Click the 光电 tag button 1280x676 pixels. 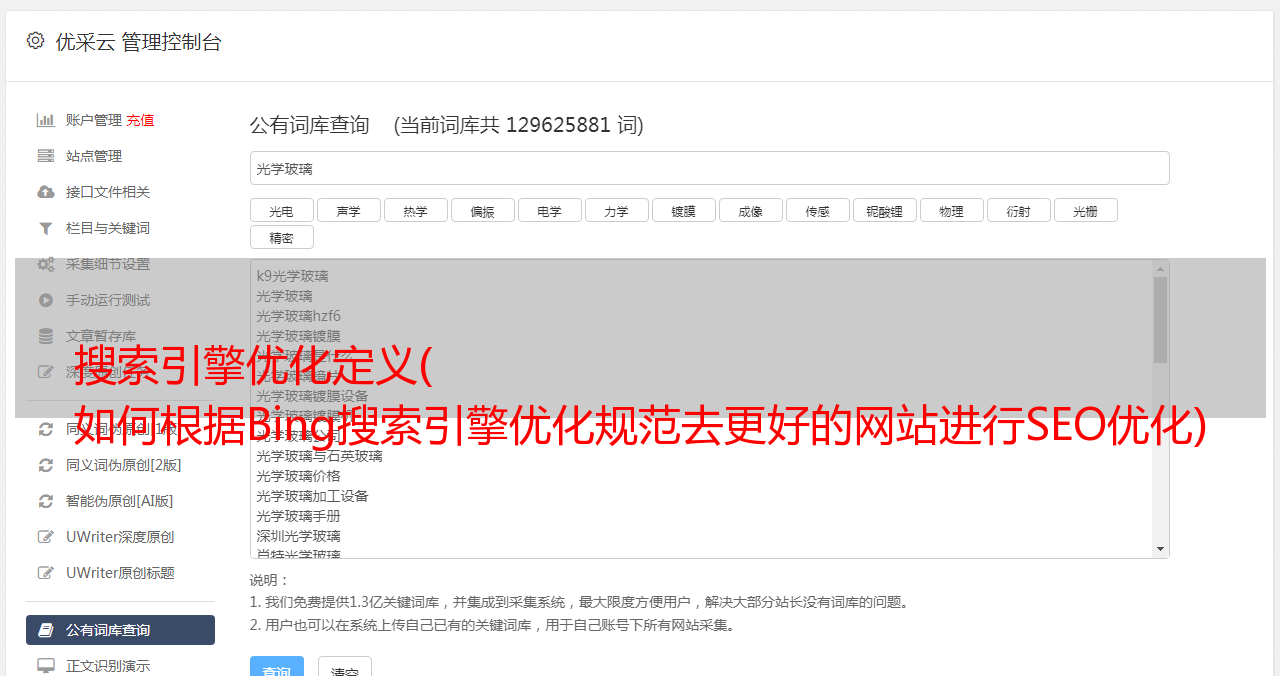pos(281,211)
